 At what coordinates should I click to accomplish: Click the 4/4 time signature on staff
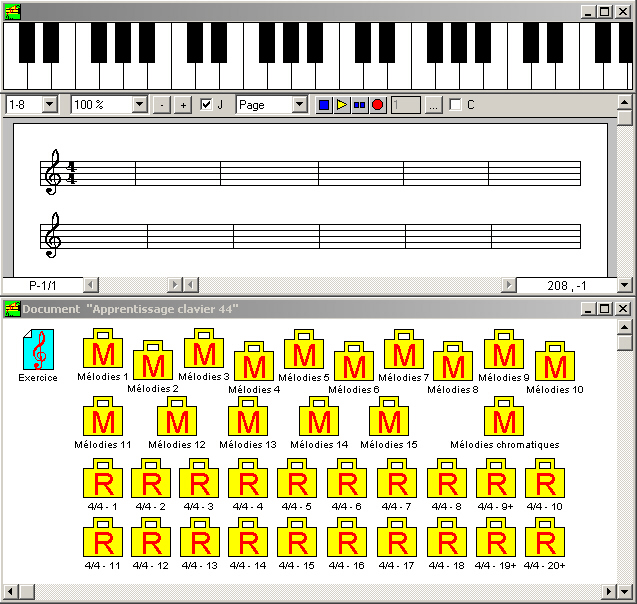[x=72, y=173]
